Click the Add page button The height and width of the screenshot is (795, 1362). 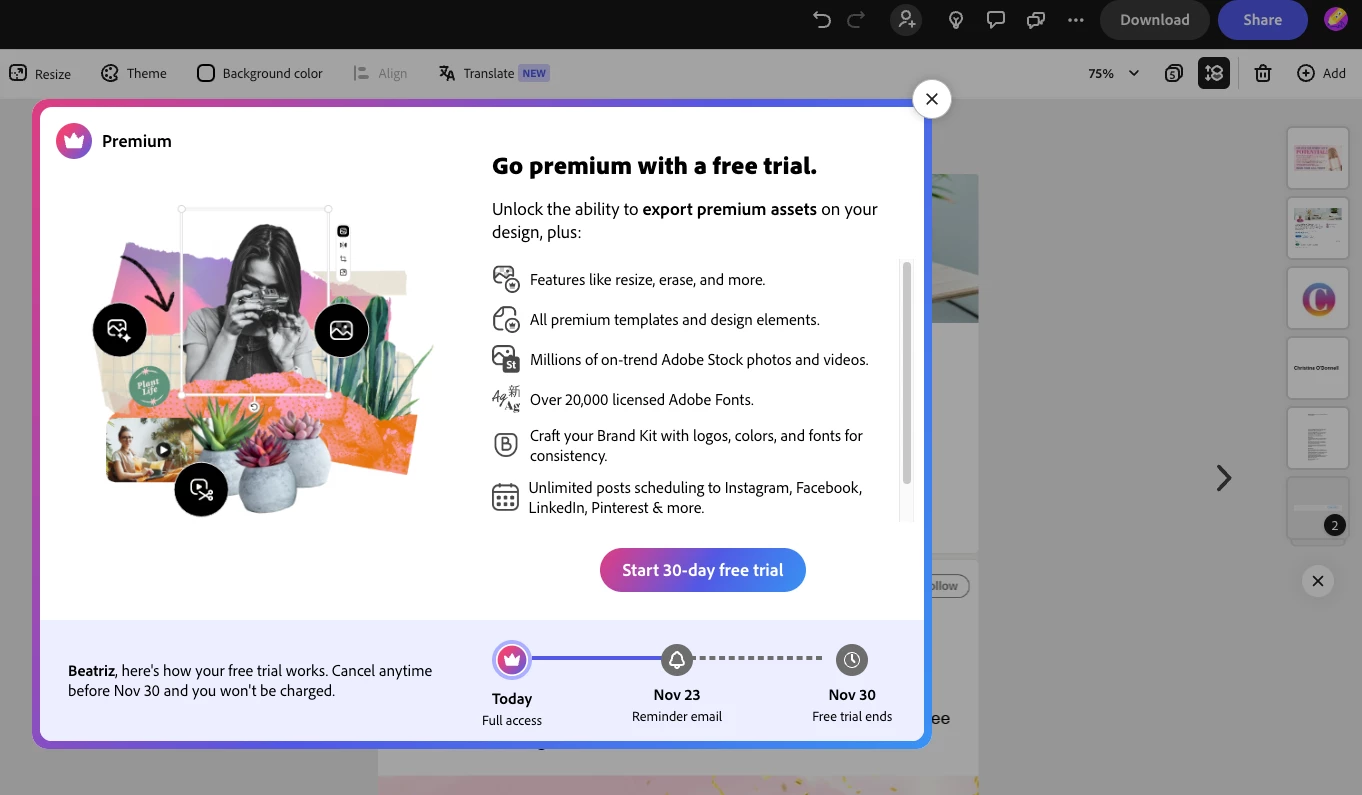tap(1321, 73)
